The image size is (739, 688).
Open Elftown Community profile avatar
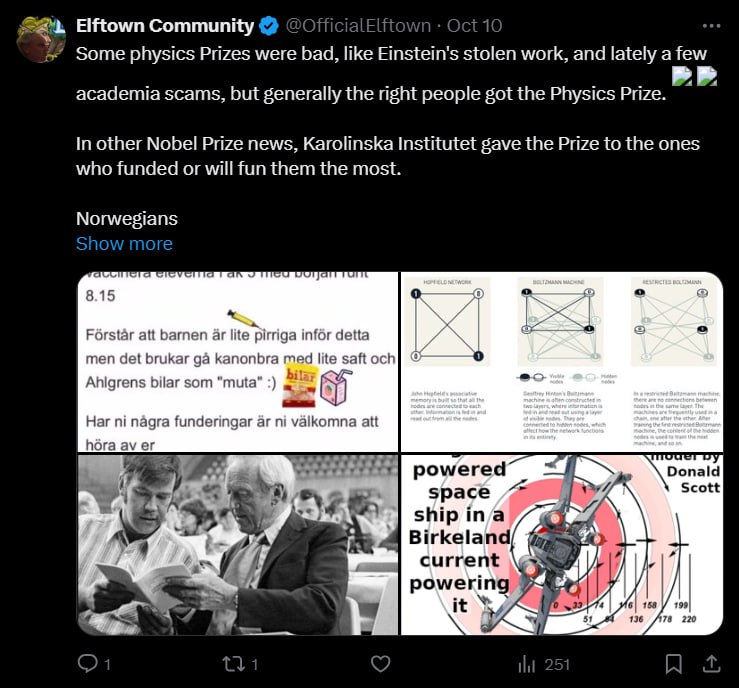click(41, 40)
